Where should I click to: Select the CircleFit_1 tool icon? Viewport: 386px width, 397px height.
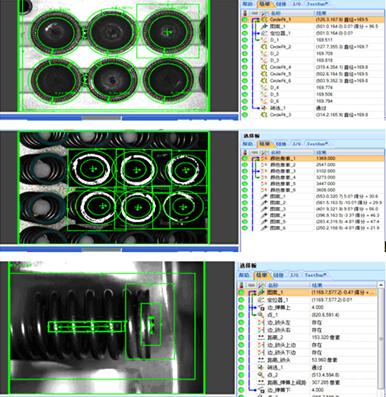pyautogui.click(x=265, y=20)
